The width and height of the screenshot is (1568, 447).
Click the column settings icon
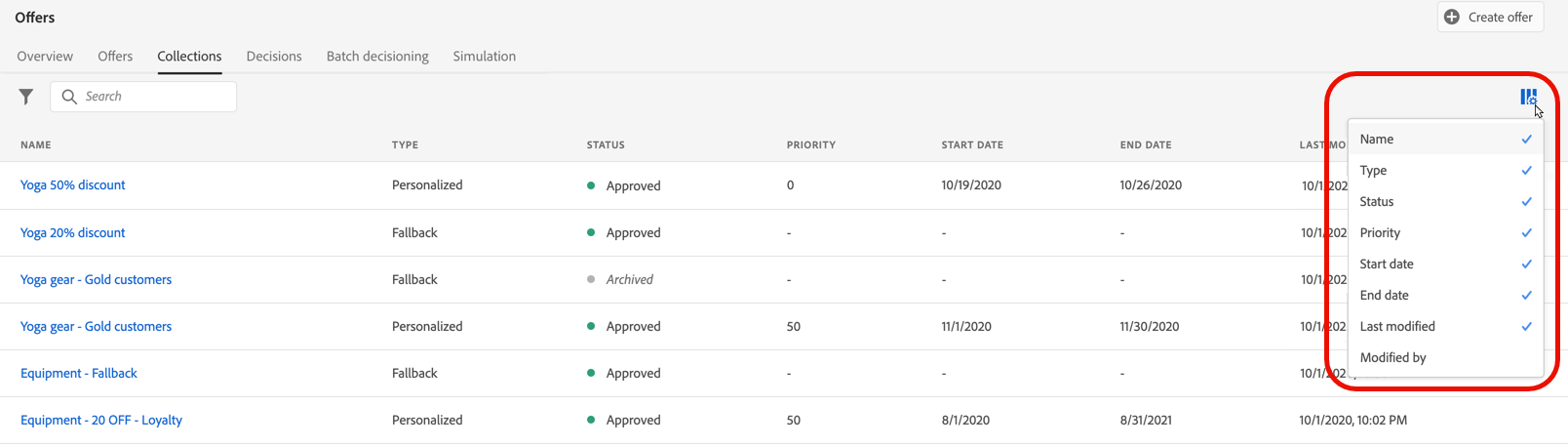point(1528,97)
